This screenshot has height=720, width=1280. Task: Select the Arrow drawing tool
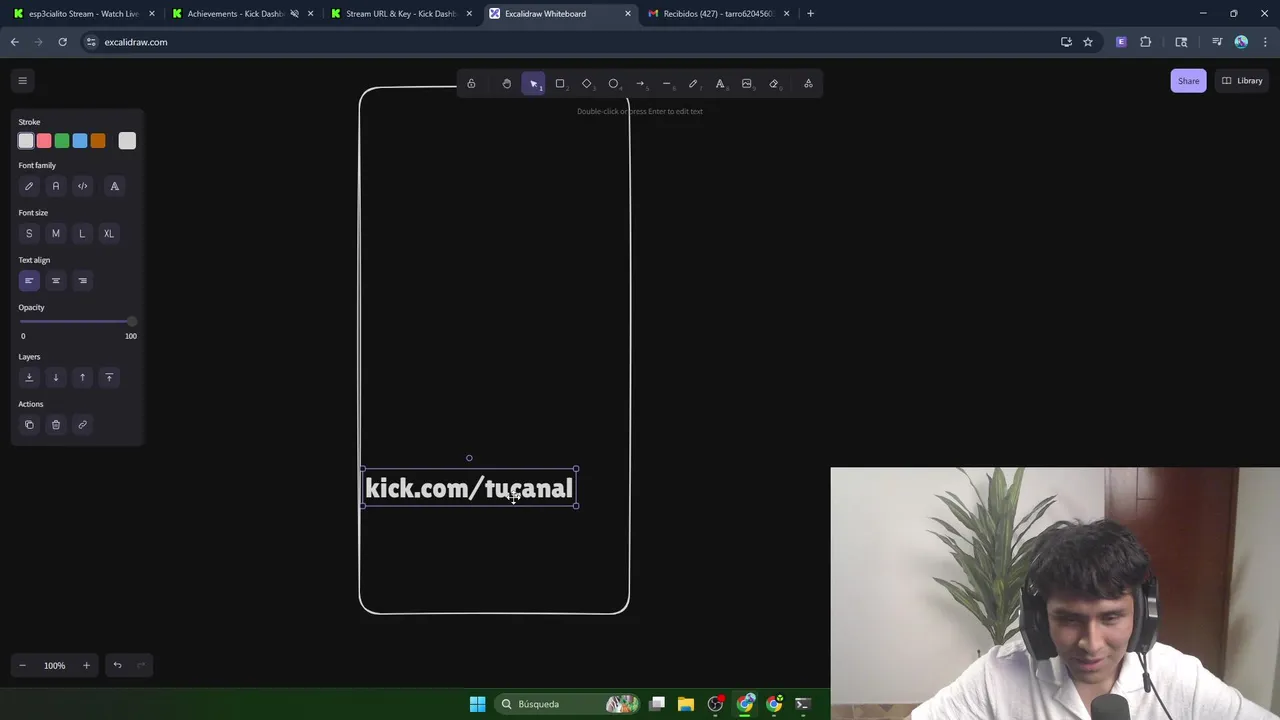[x=640, y=84]
